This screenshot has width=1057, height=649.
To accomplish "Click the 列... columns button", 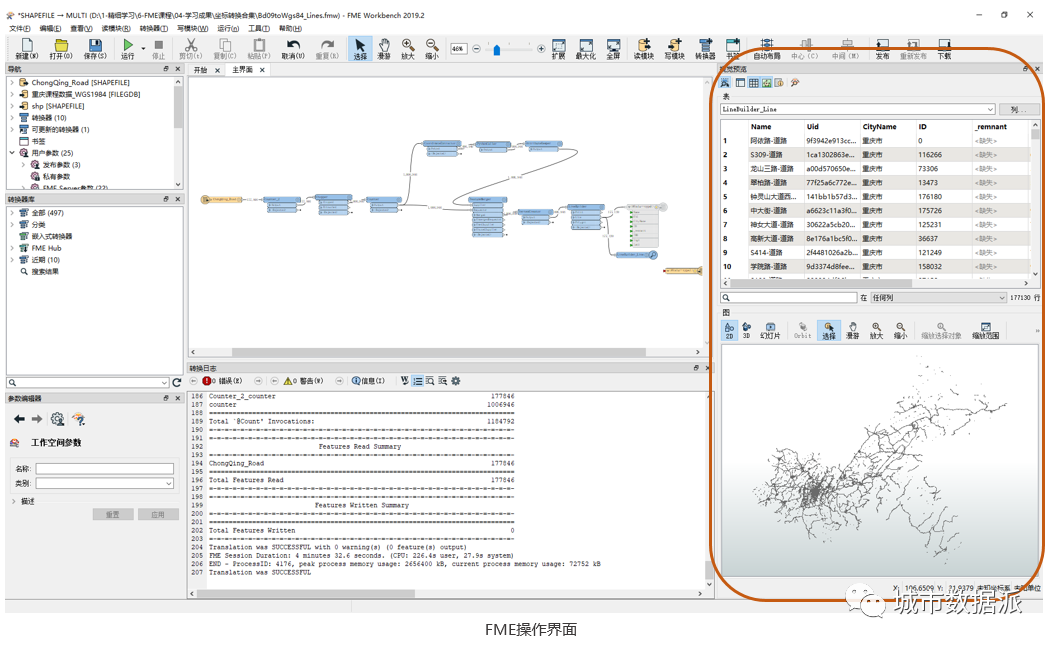I will pyautogui.click(x=1018, y=109).
